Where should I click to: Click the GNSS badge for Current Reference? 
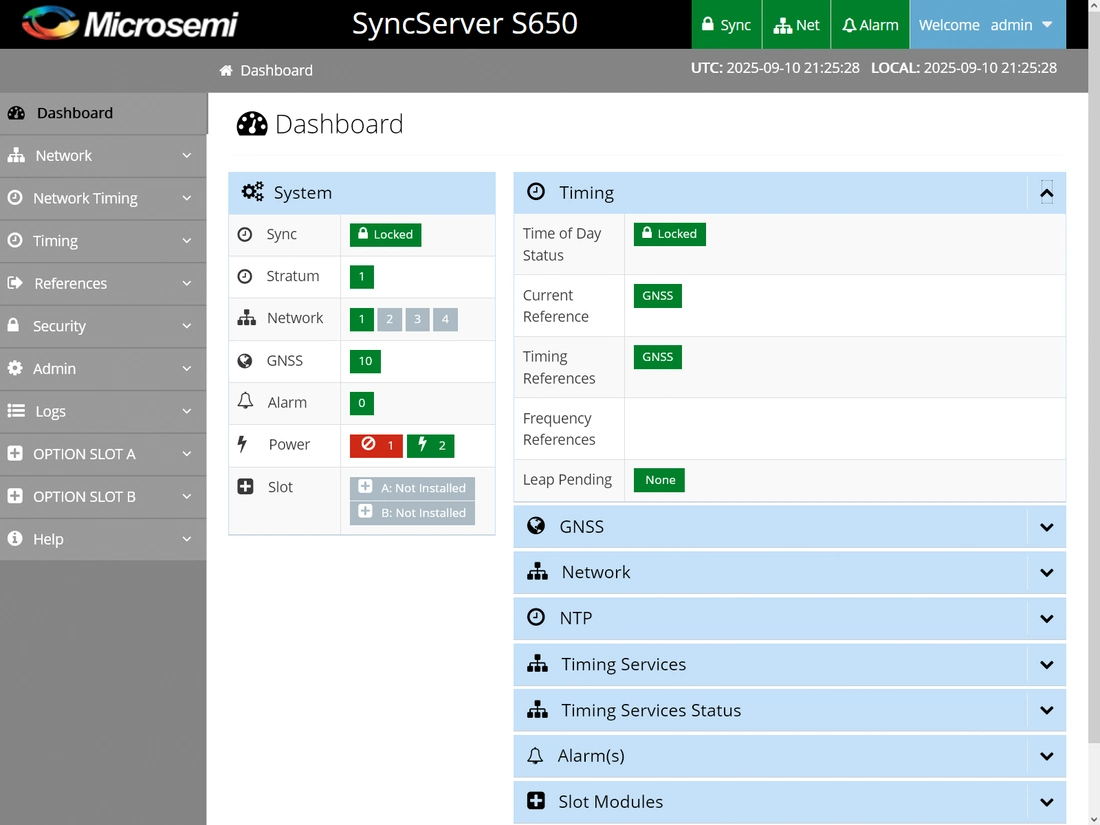(x=657, y=295)
